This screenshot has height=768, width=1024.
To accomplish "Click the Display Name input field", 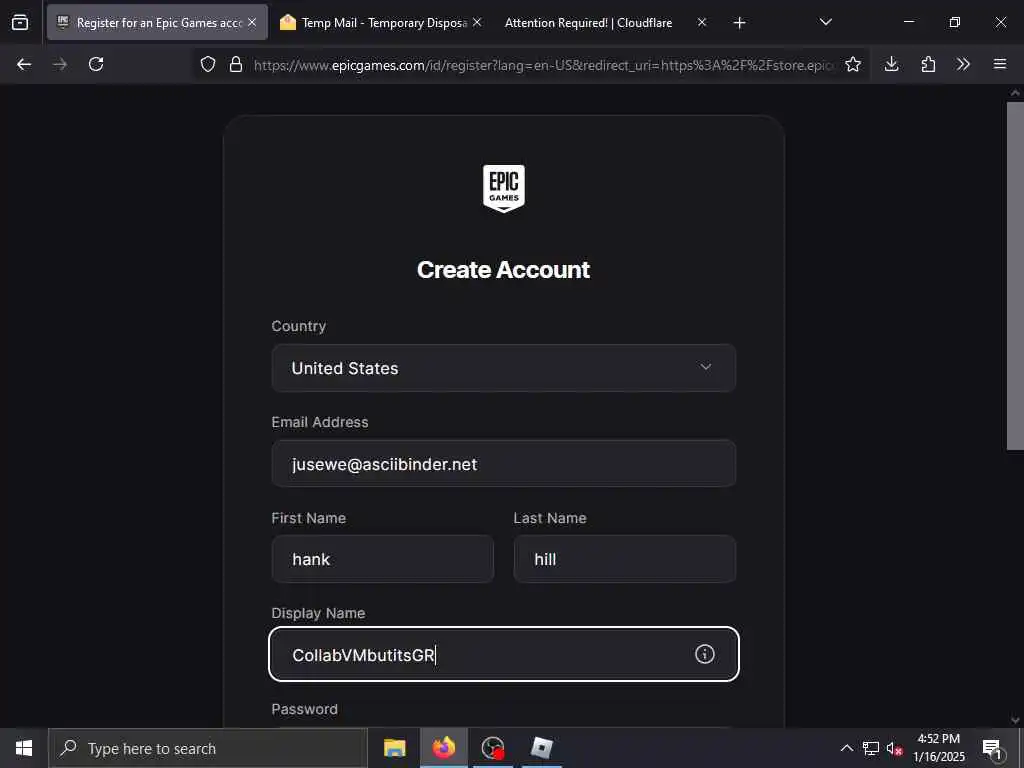I will pos(504,654).
